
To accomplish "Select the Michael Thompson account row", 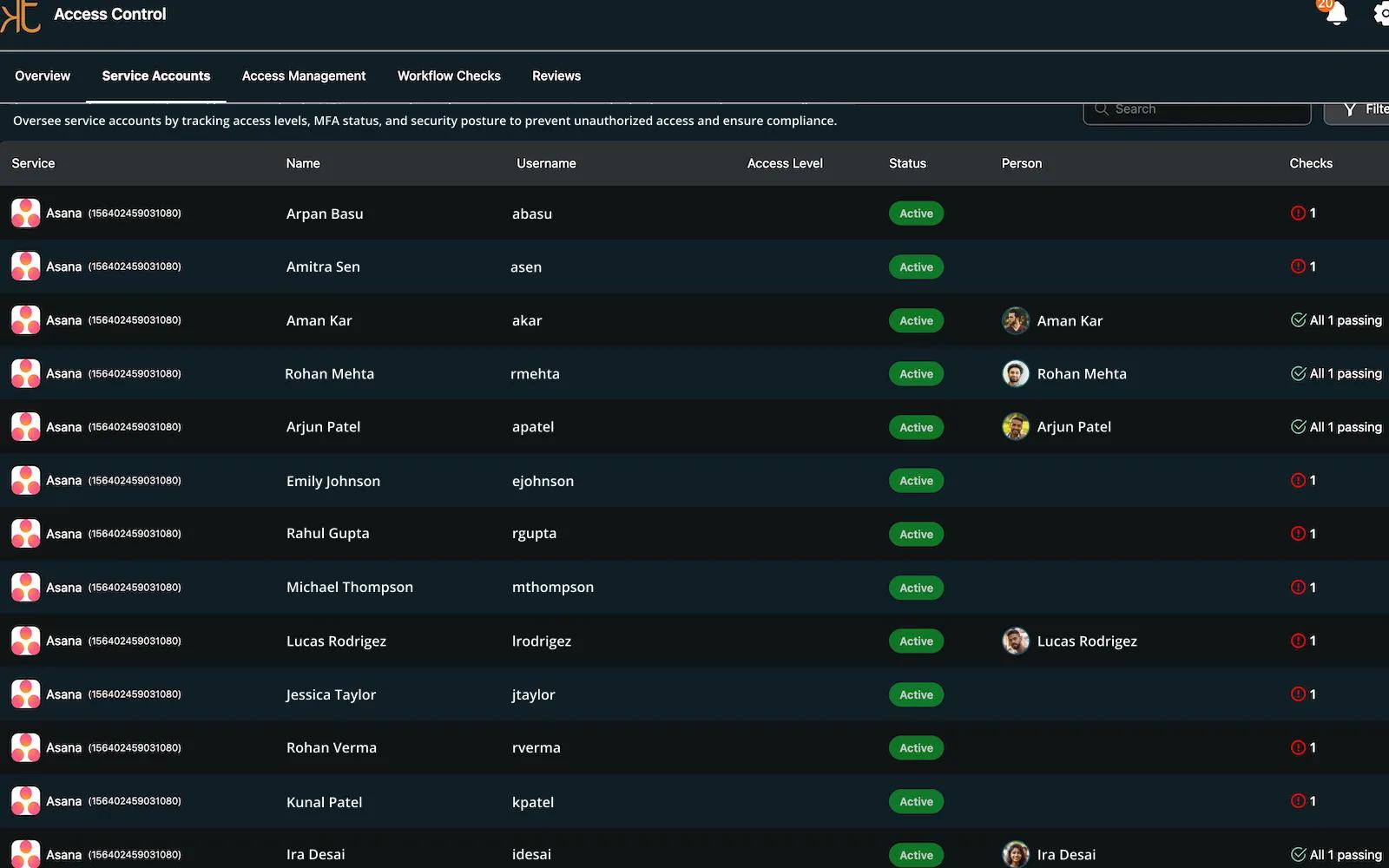I will pyautogui.click(x=350, y=588).
